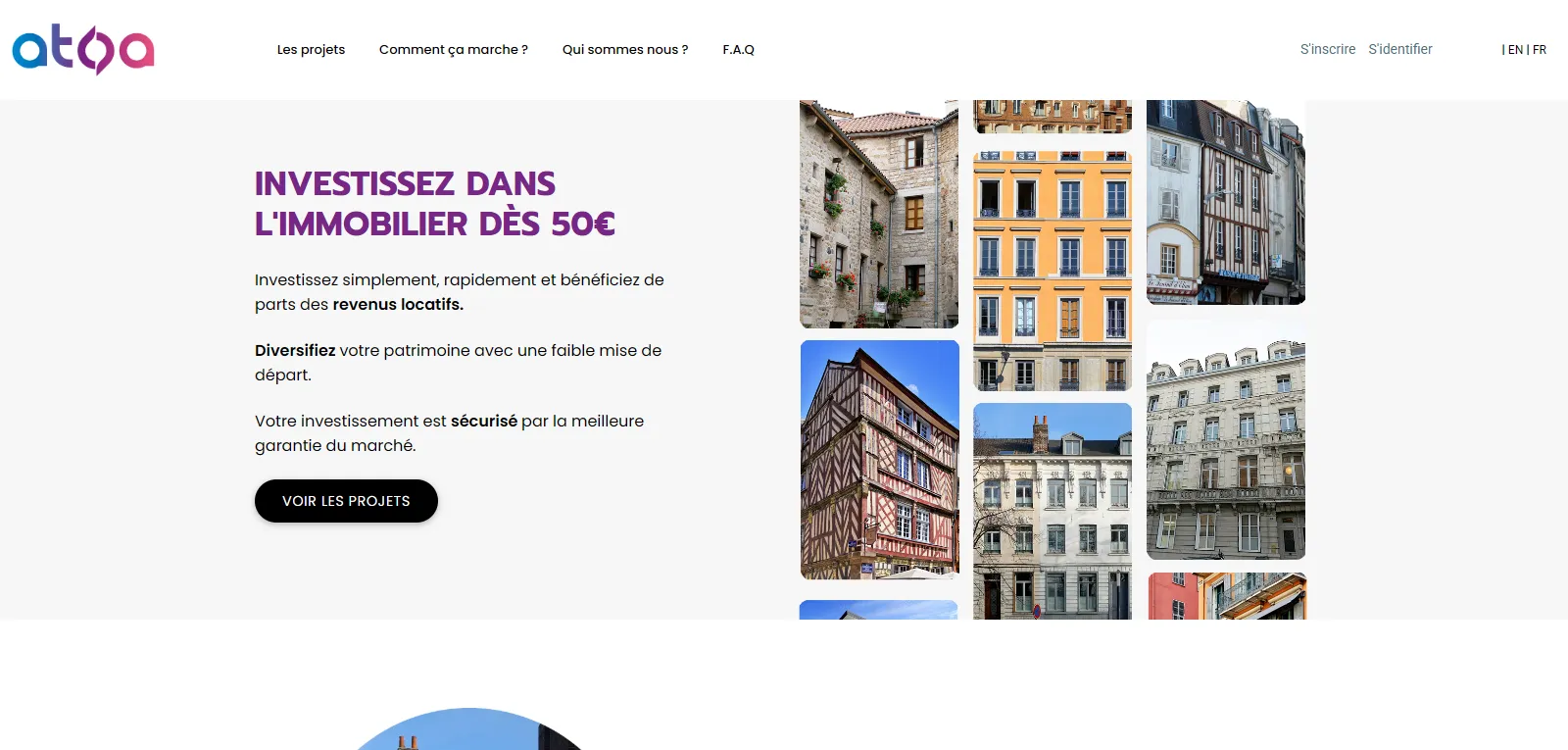Select the stone courtyard building photo
The width and height of the screenshot is (1568, 750).
coord(879,214)
